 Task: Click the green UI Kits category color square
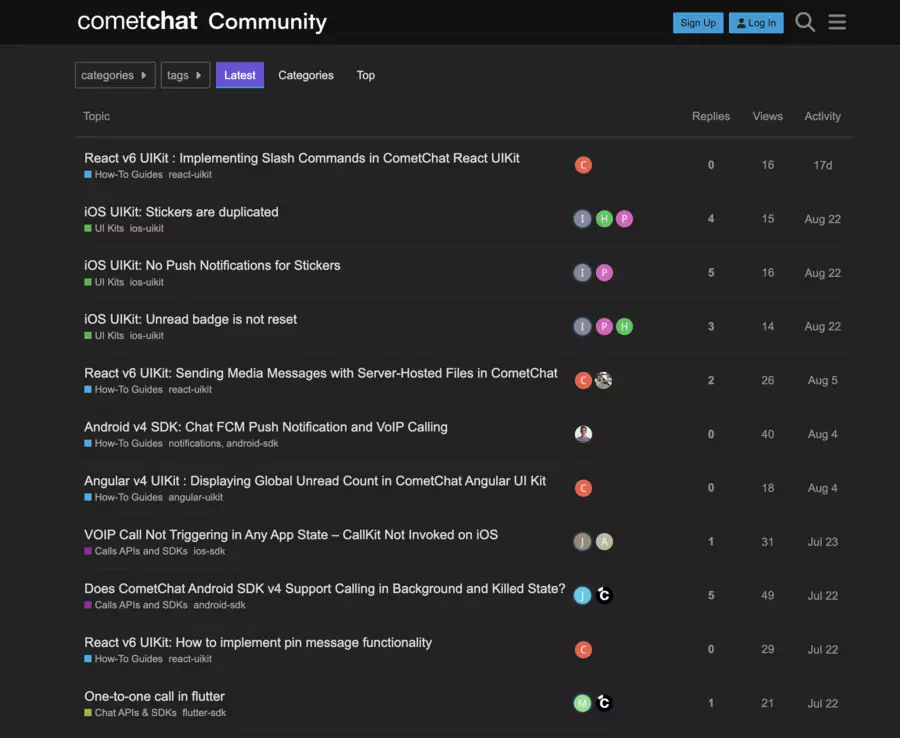click(88, 228)
